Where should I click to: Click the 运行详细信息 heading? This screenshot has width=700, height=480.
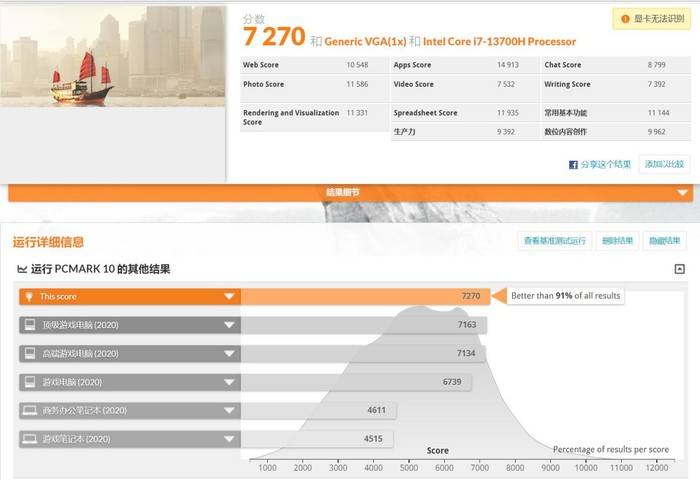coord(48,242)
